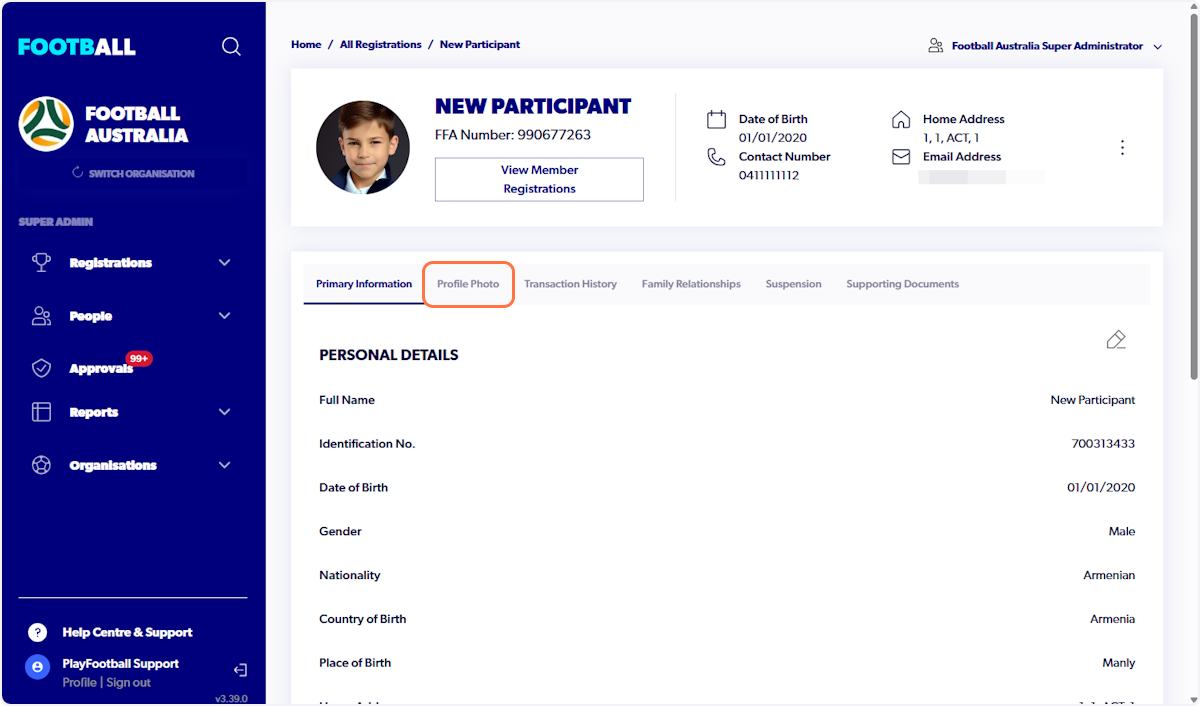Image resolution: width=1200 pixels, height=706 pixels.
Task: Click the Profile link in sidebar footer
Action: tap(79, 682)
